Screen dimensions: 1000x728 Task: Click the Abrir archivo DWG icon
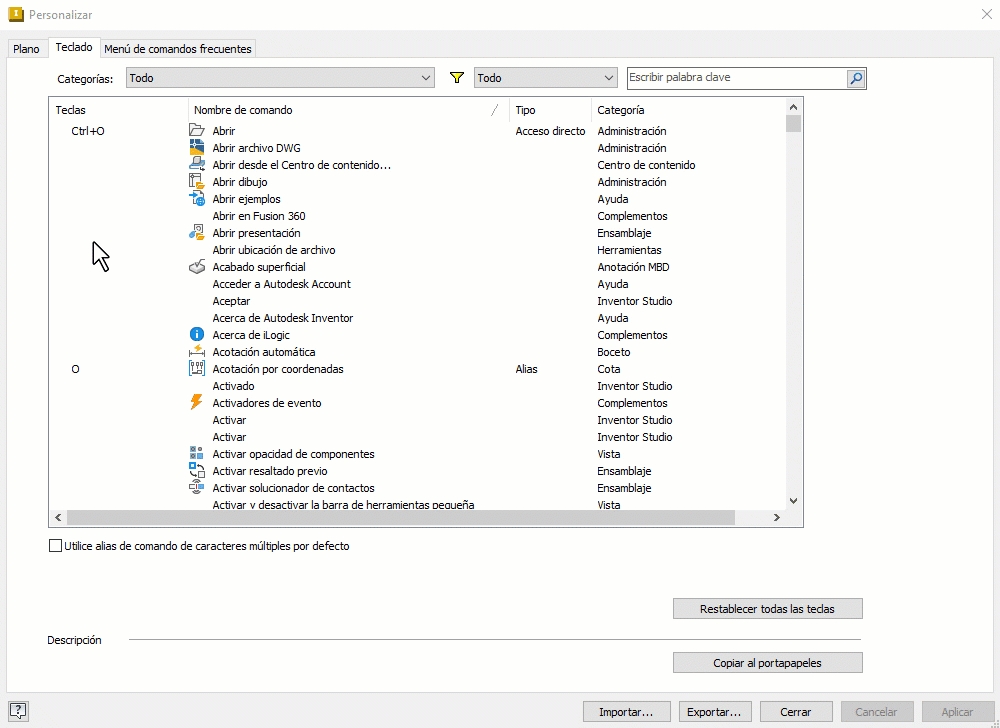(196, 147)
